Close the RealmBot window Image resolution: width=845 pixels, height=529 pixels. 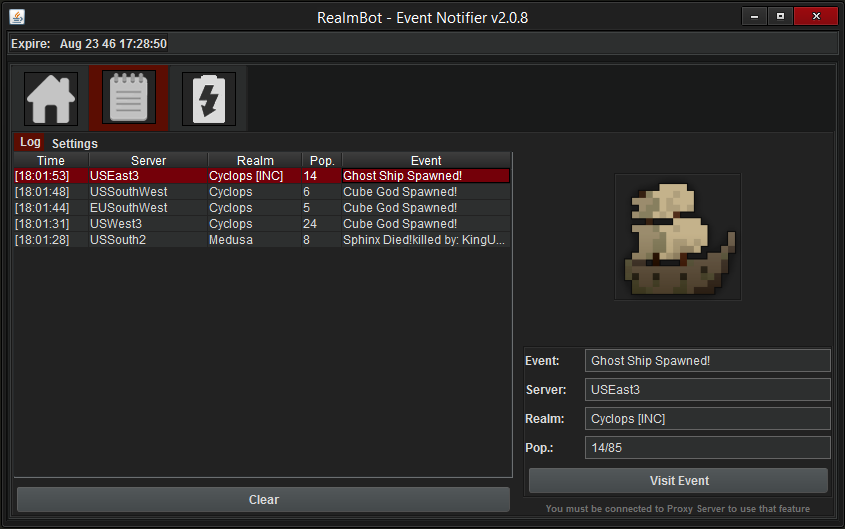(816, 16)
